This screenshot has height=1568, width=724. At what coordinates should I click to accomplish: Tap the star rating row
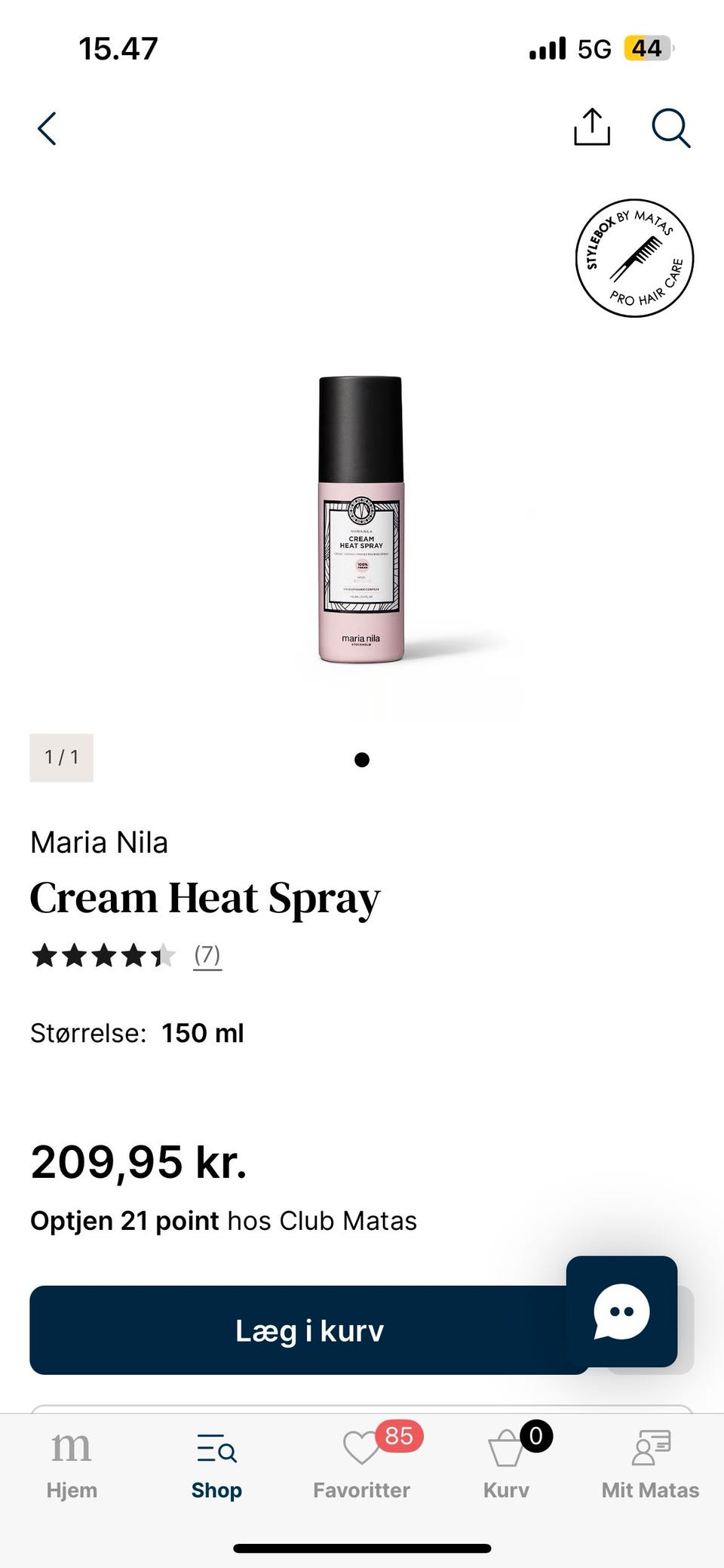coord(103,956)
